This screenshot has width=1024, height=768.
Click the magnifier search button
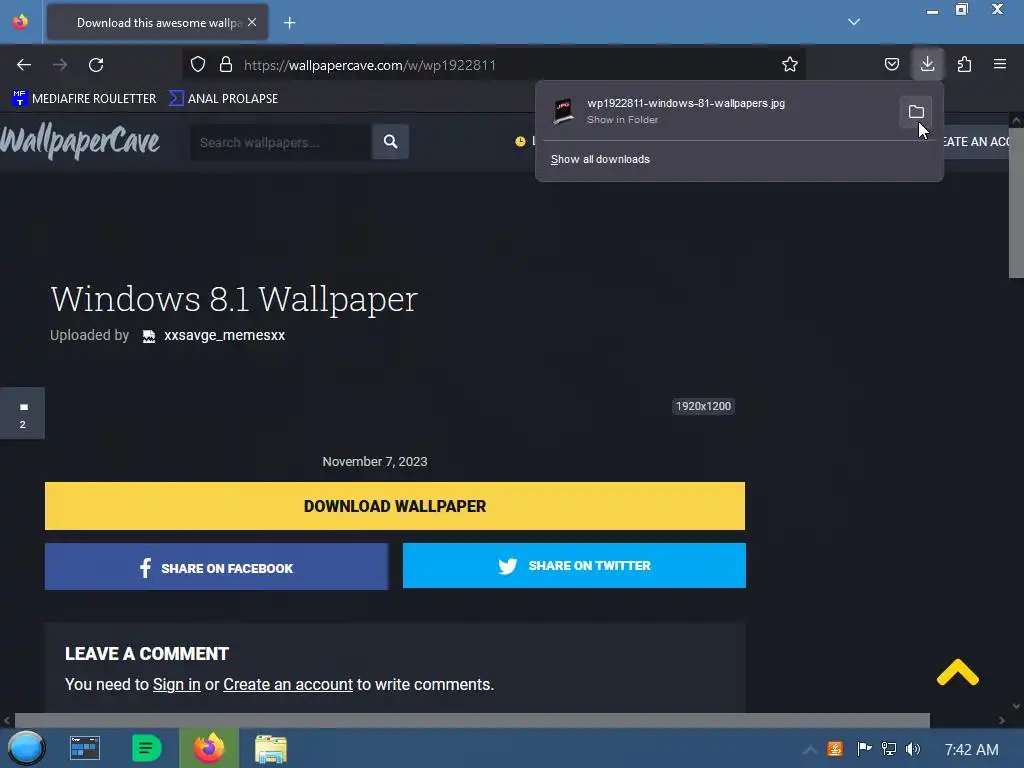pos(391,142)
